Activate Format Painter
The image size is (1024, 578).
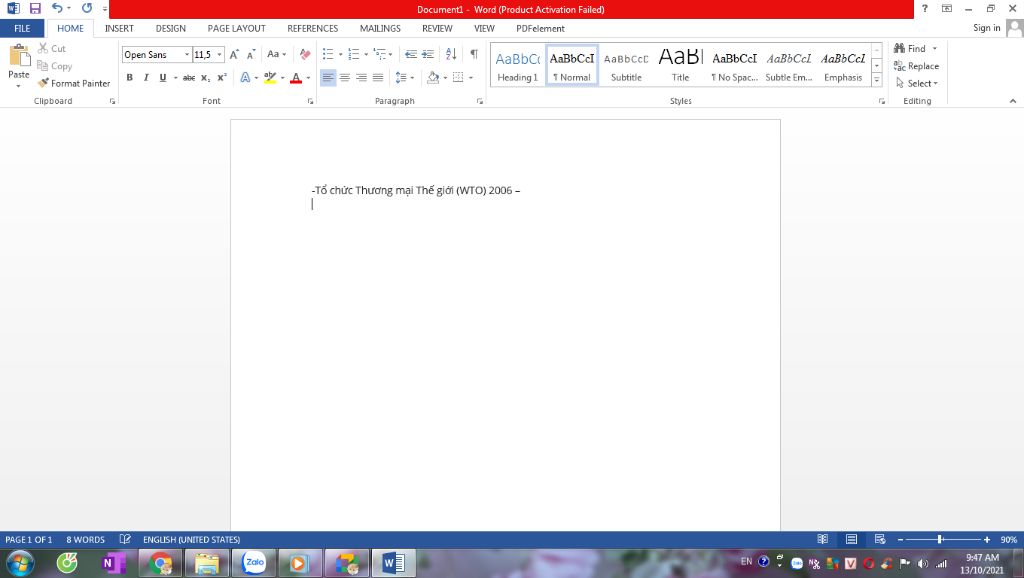pos(74,83)
